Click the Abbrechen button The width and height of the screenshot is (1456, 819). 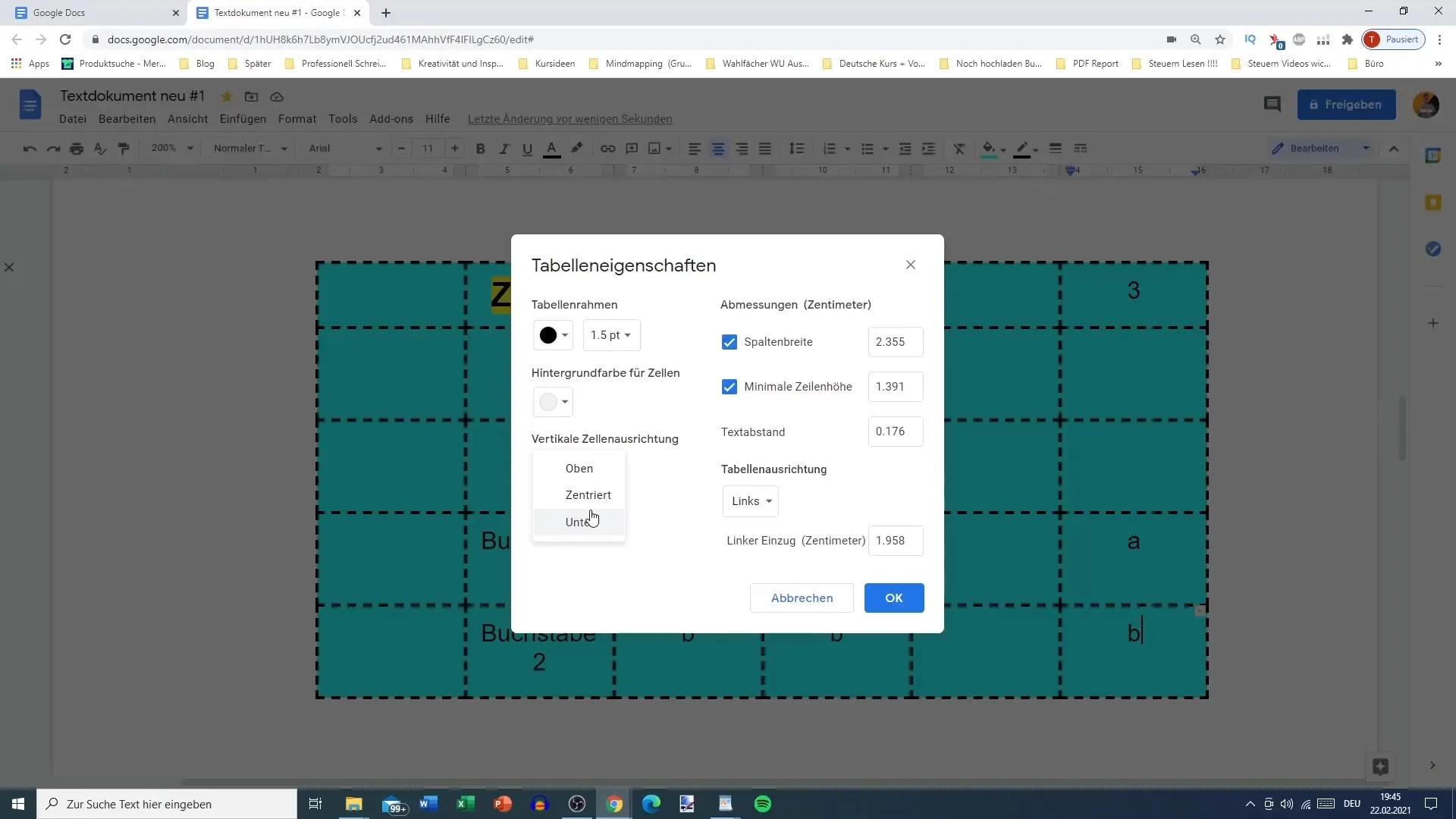tap(801, 597)
